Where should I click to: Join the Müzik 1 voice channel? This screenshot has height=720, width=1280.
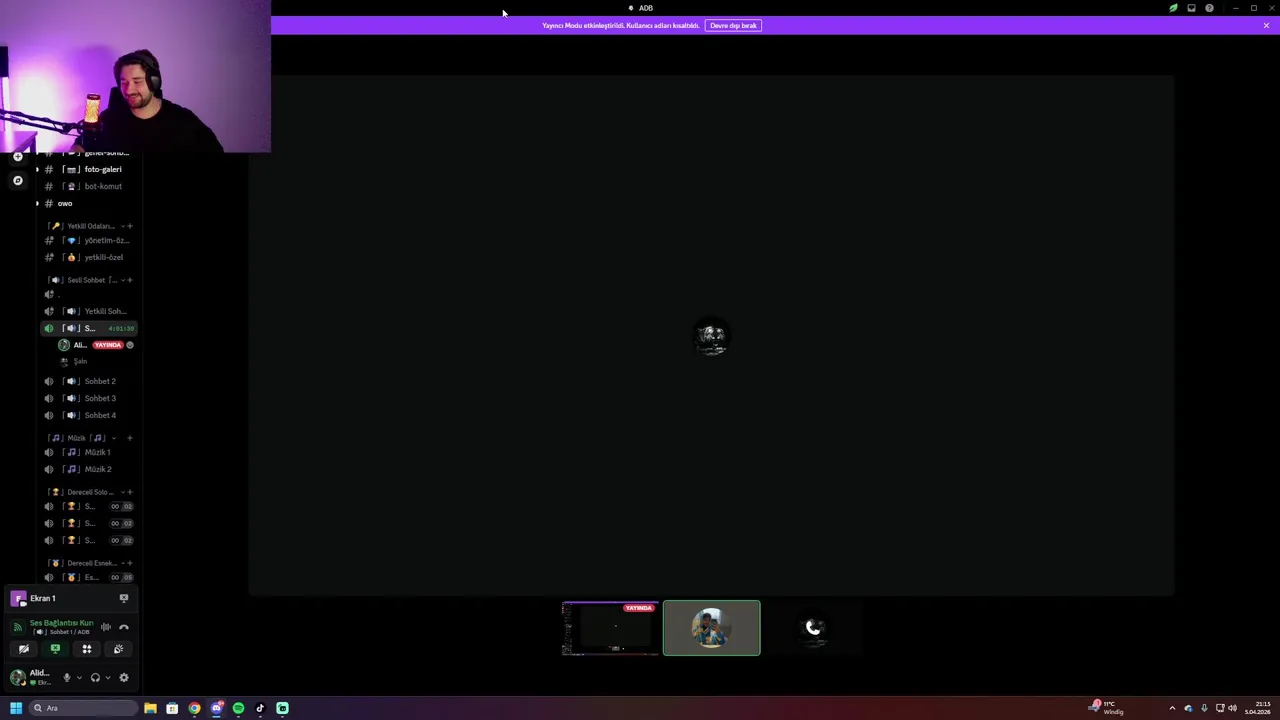88,452
